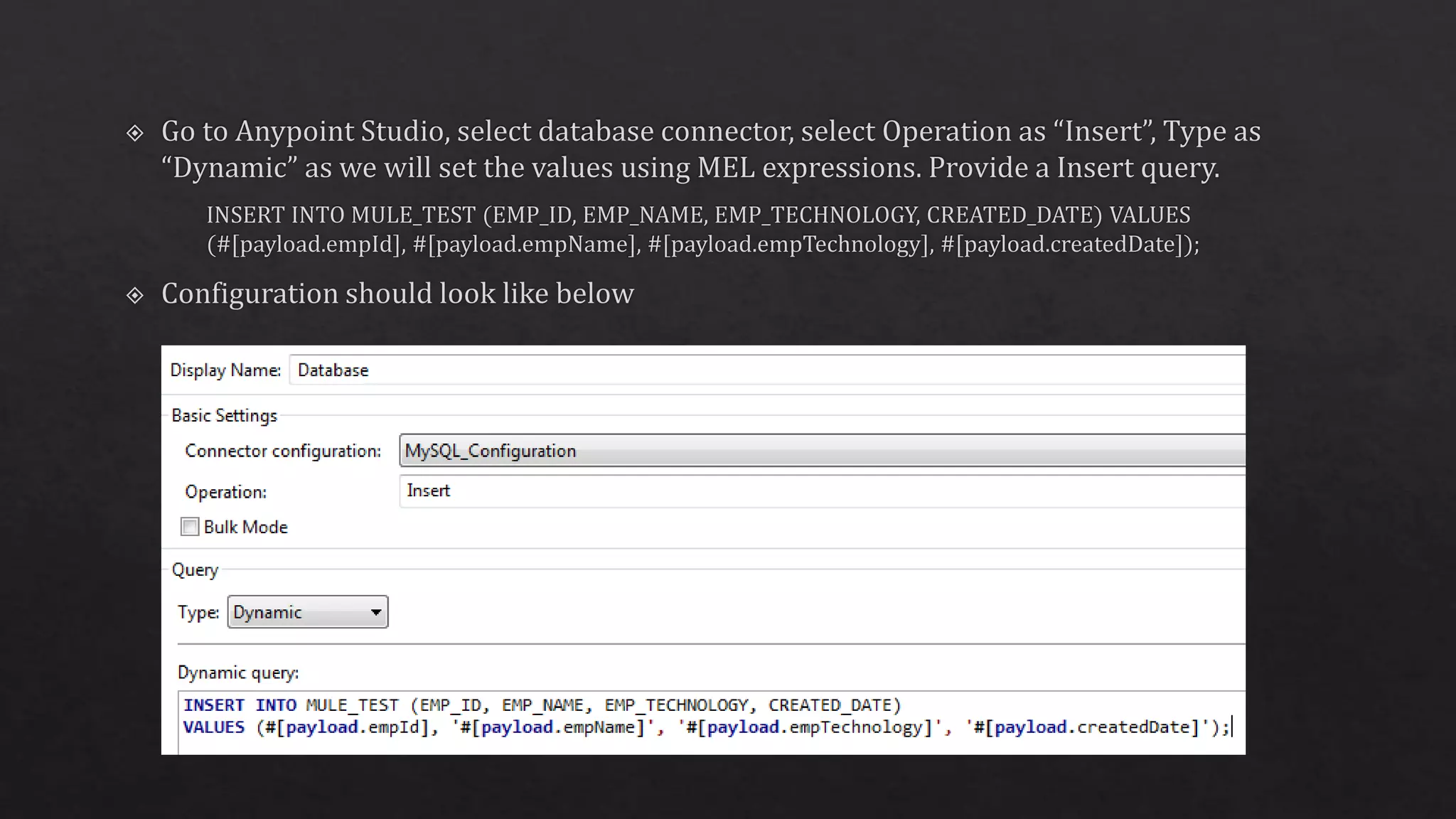Click the first diamond bullet icon

pyautogui.click(x=135, y=133)
